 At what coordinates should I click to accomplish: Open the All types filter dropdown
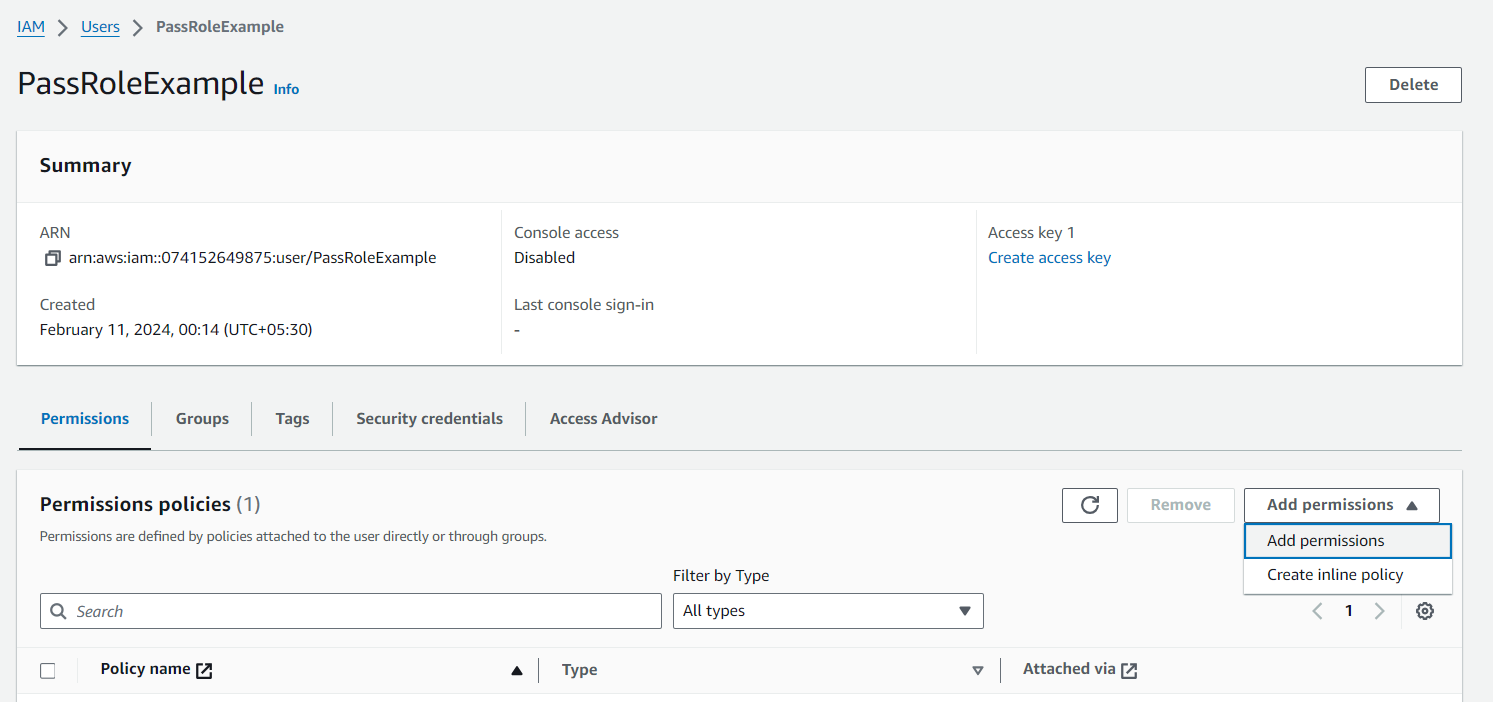coord(827,610)
